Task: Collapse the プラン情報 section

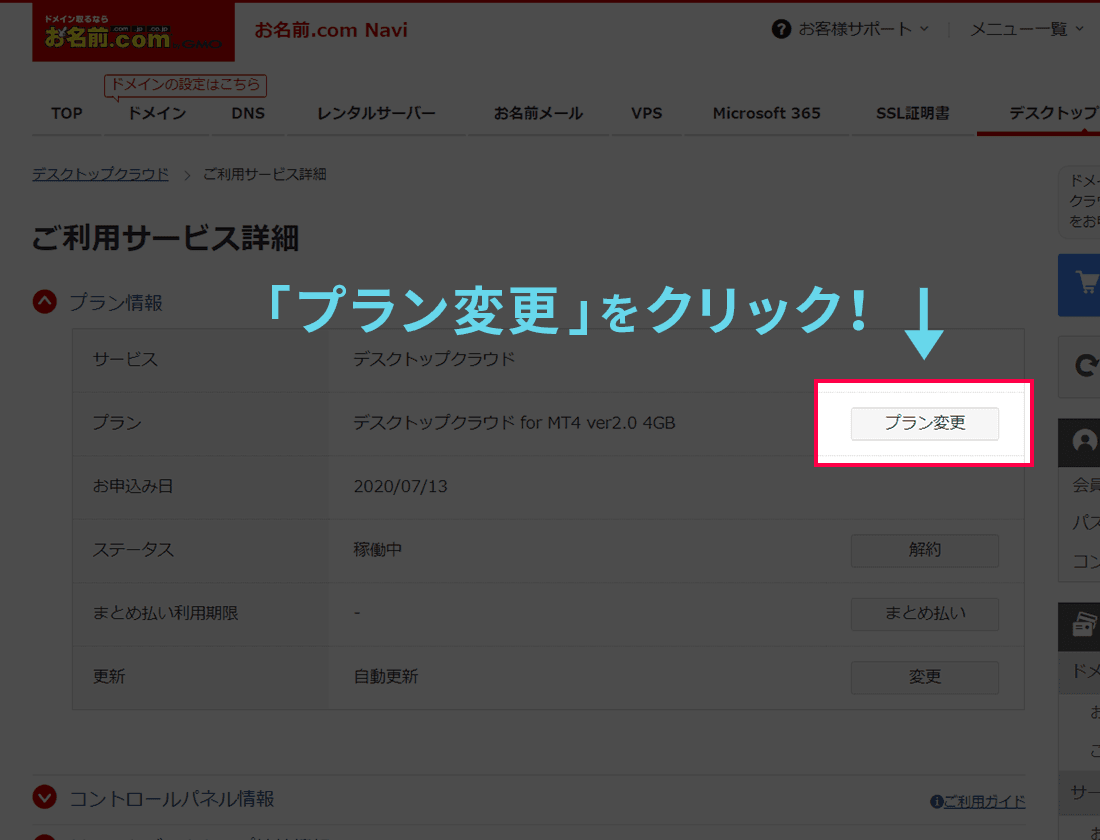Action: 45,302
